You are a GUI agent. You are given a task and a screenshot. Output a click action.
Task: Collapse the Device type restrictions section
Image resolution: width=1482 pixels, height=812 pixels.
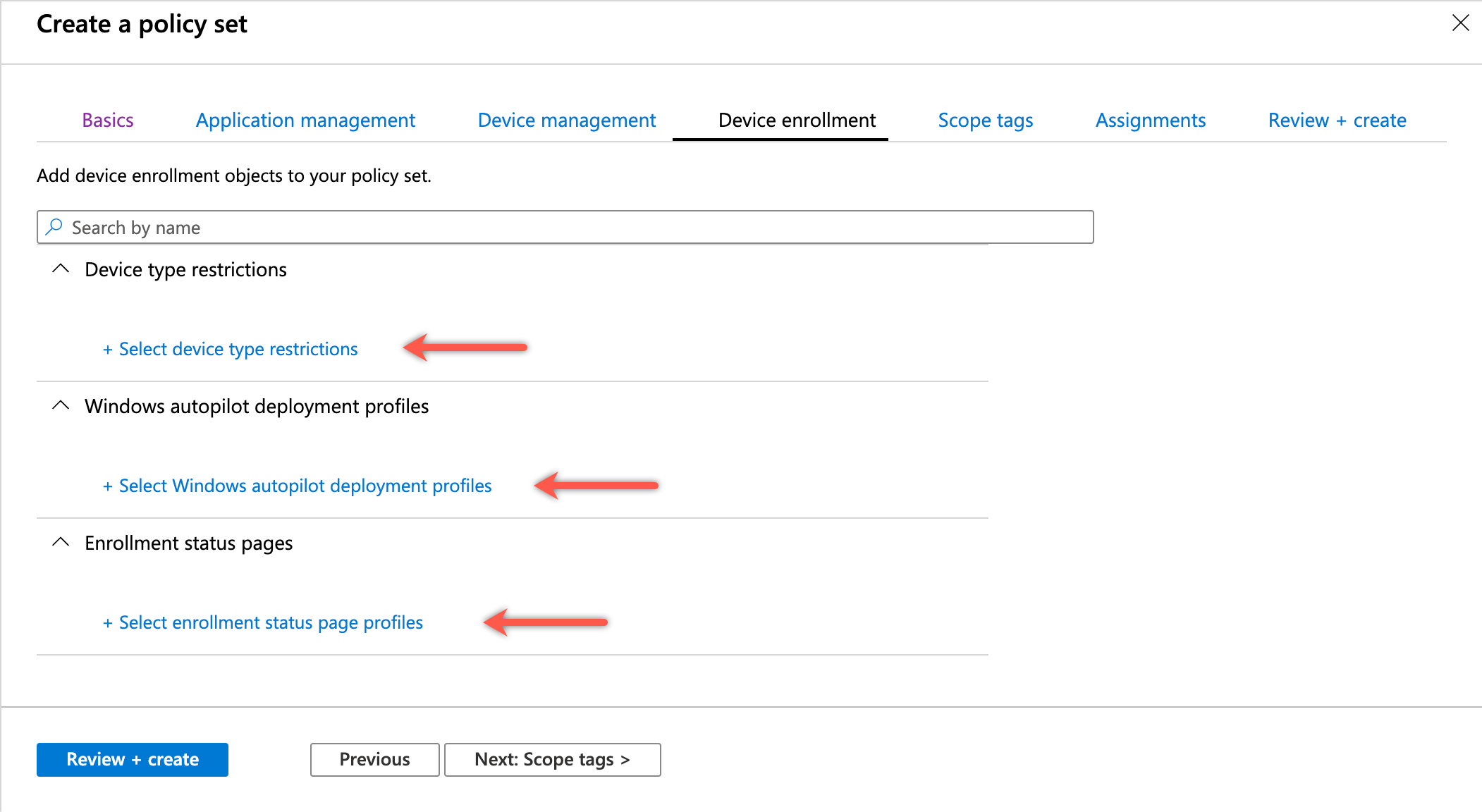[x=60, y=269]
